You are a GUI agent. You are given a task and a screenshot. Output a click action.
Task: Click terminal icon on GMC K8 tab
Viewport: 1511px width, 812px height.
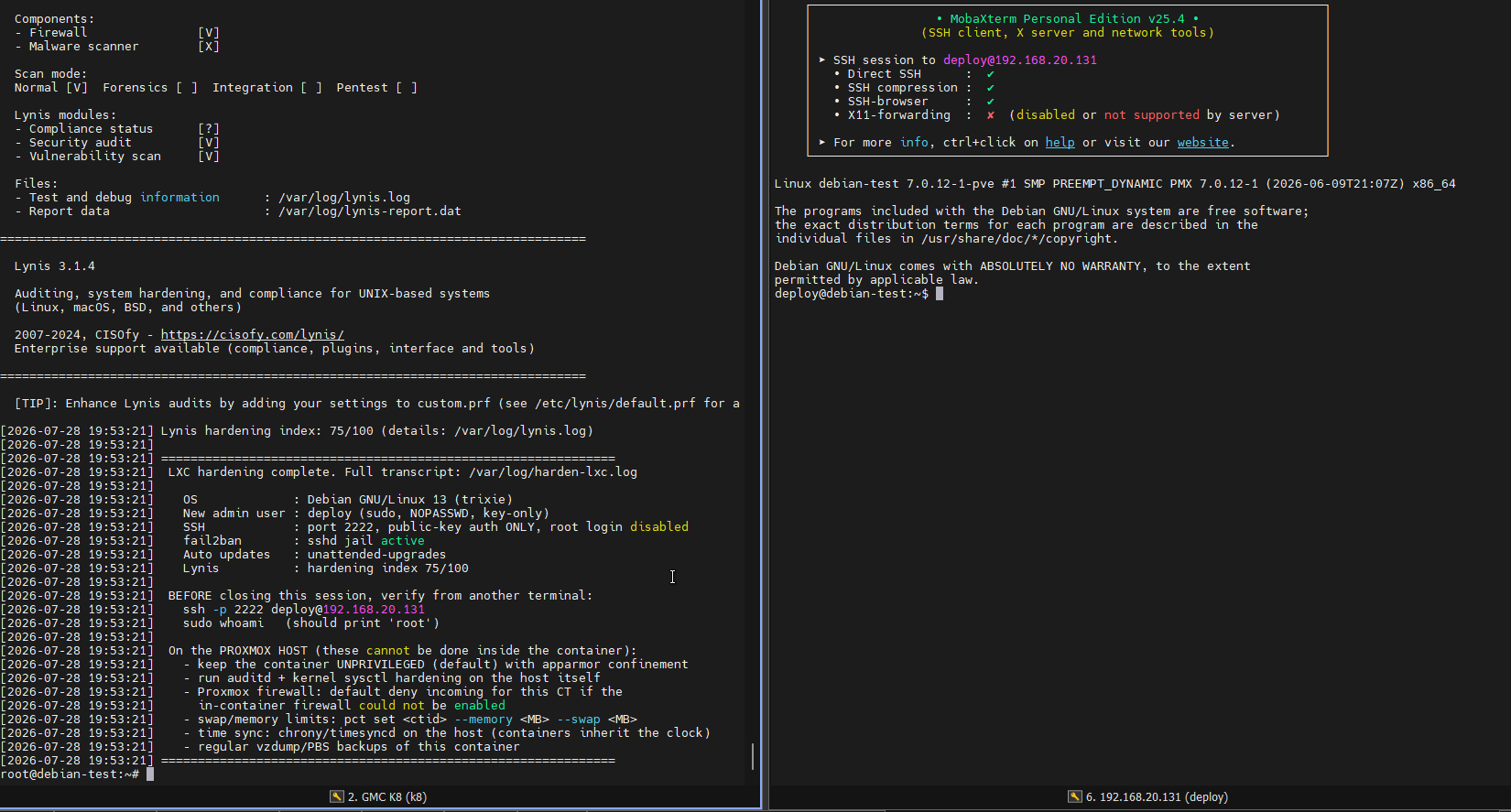[x=337, y=796]
